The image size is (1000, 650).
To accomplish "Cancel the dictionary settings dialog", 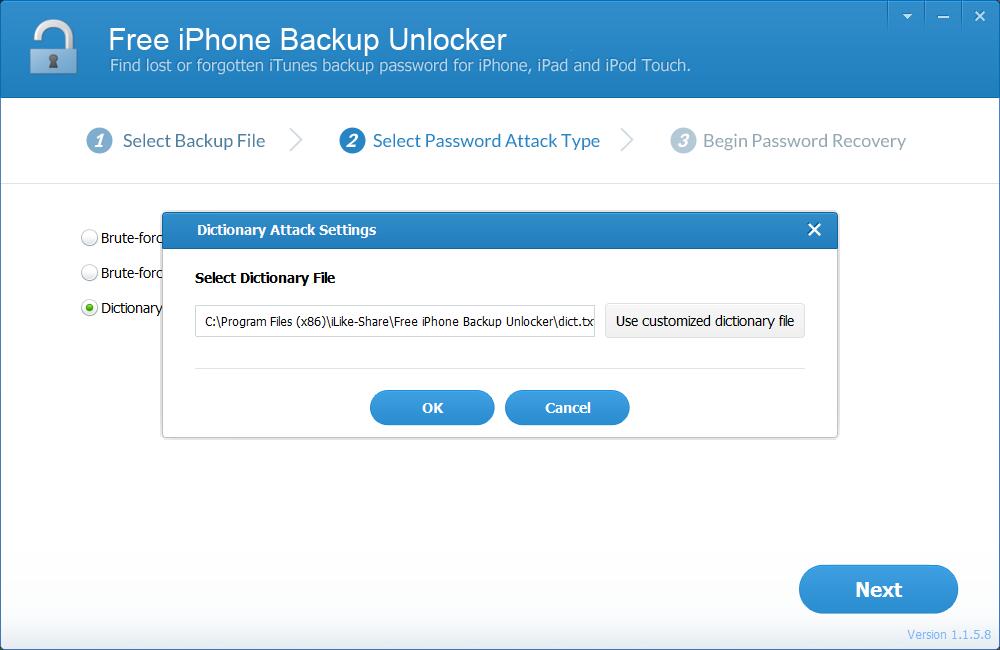I will click(567, 408).
